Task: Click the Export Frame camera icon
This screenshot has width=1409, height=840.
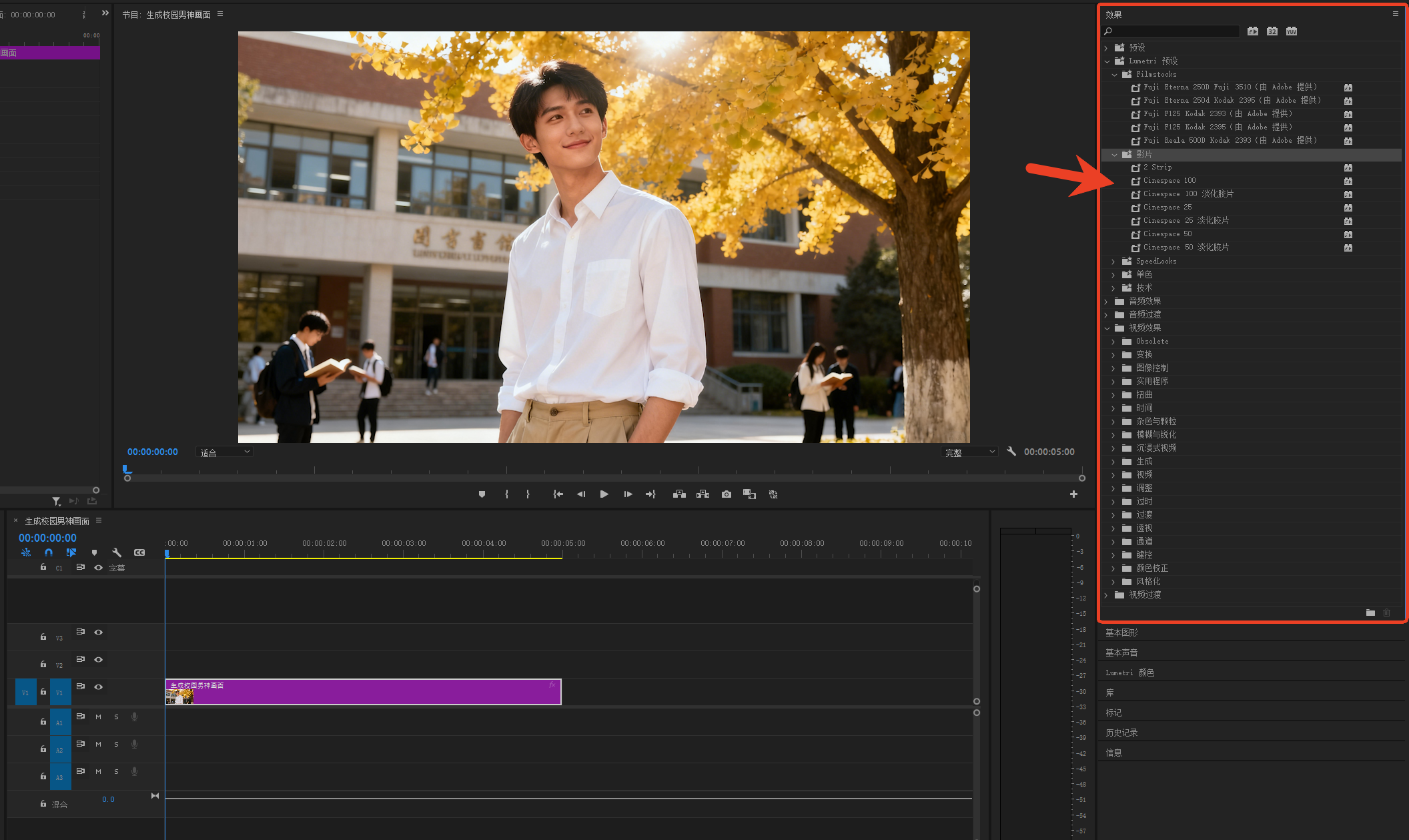Action: tap(726, 494)
